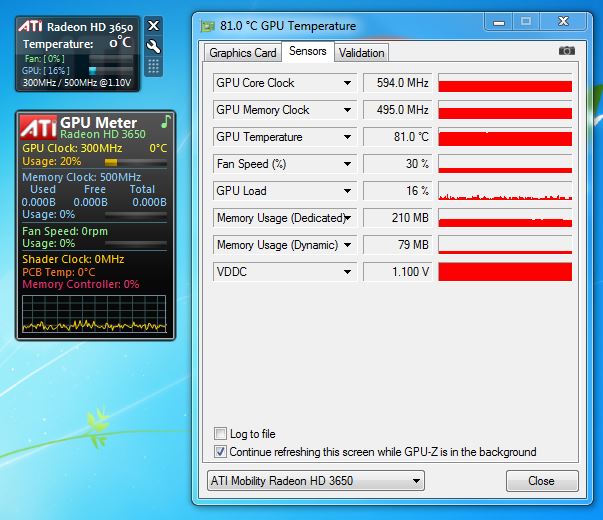603x520 pixels.
Task: Click Memory Clock: 500MHz in GPU Meter
Action: (82, 177)
